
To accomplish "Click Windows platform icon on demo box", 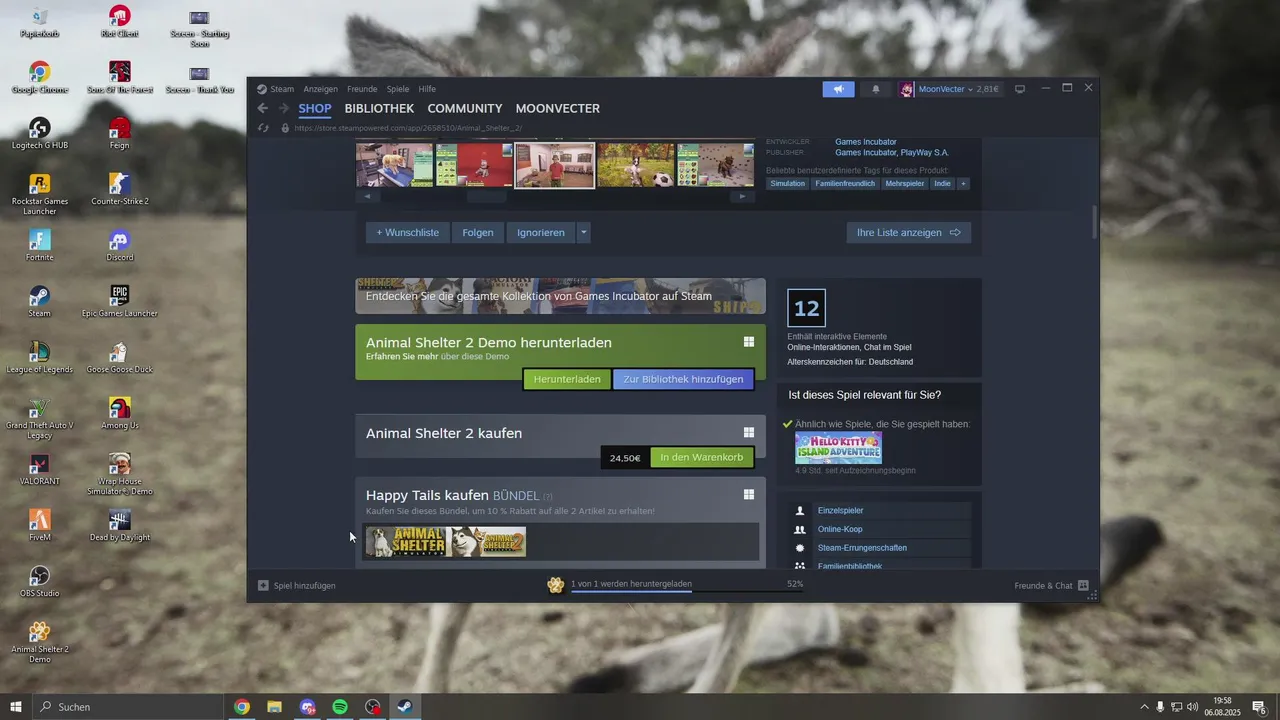I will coord(748,342).
